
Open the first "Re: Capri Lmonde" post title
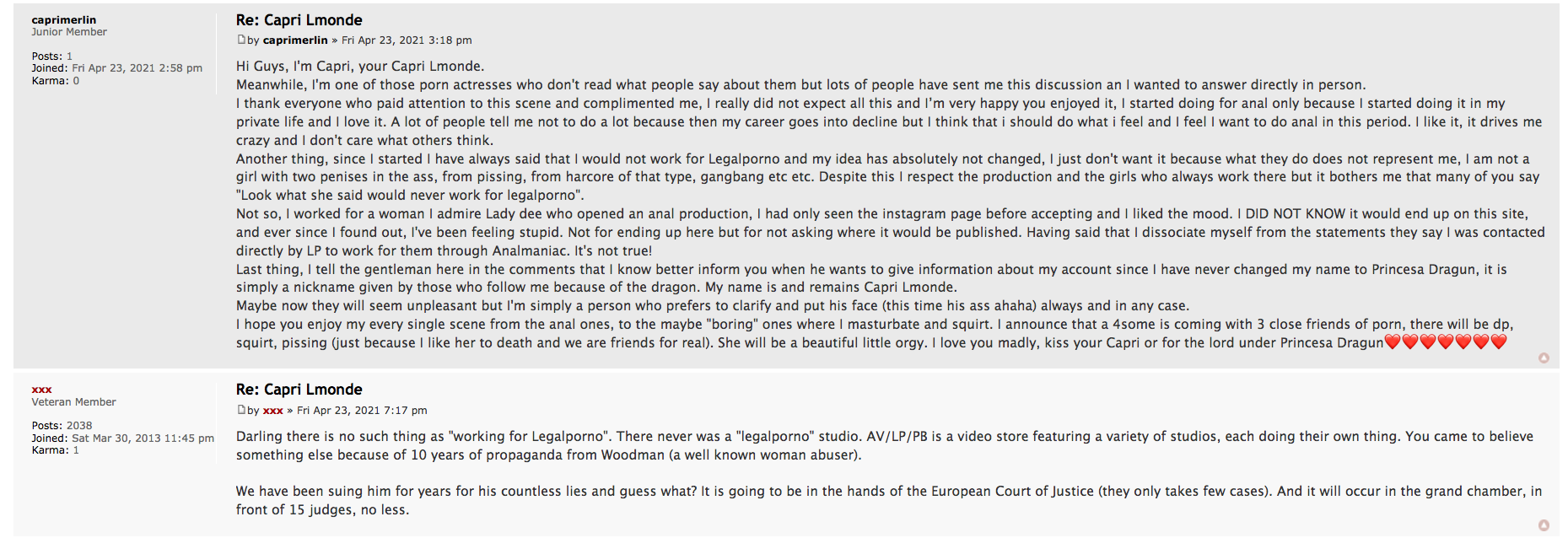[299, 19]
